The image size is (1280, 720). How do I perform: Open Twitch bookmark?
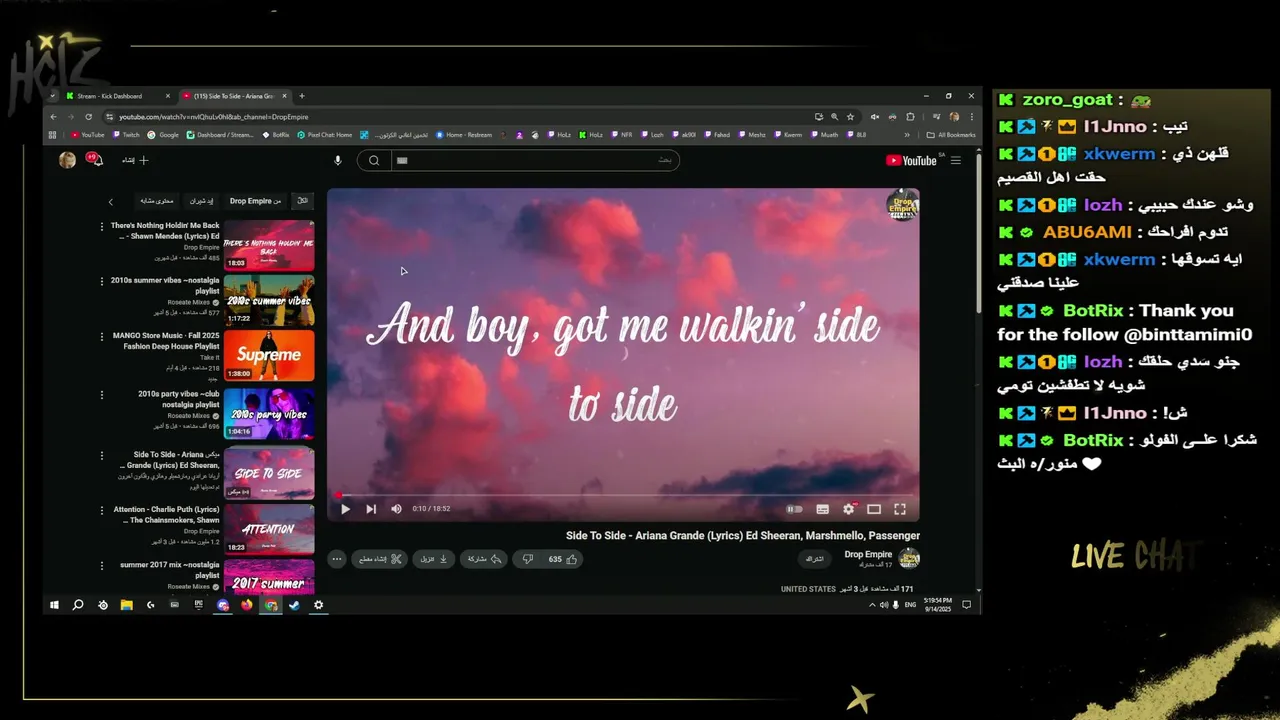[126, 135]
